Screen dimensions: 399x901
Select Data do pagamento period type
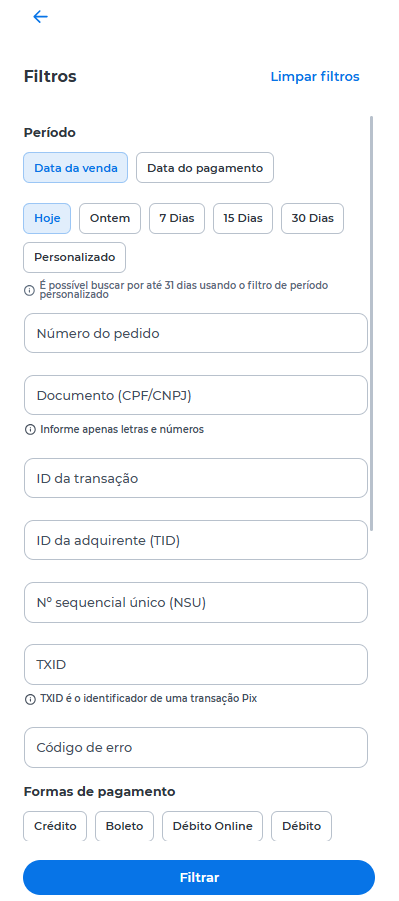click(205, 168)
